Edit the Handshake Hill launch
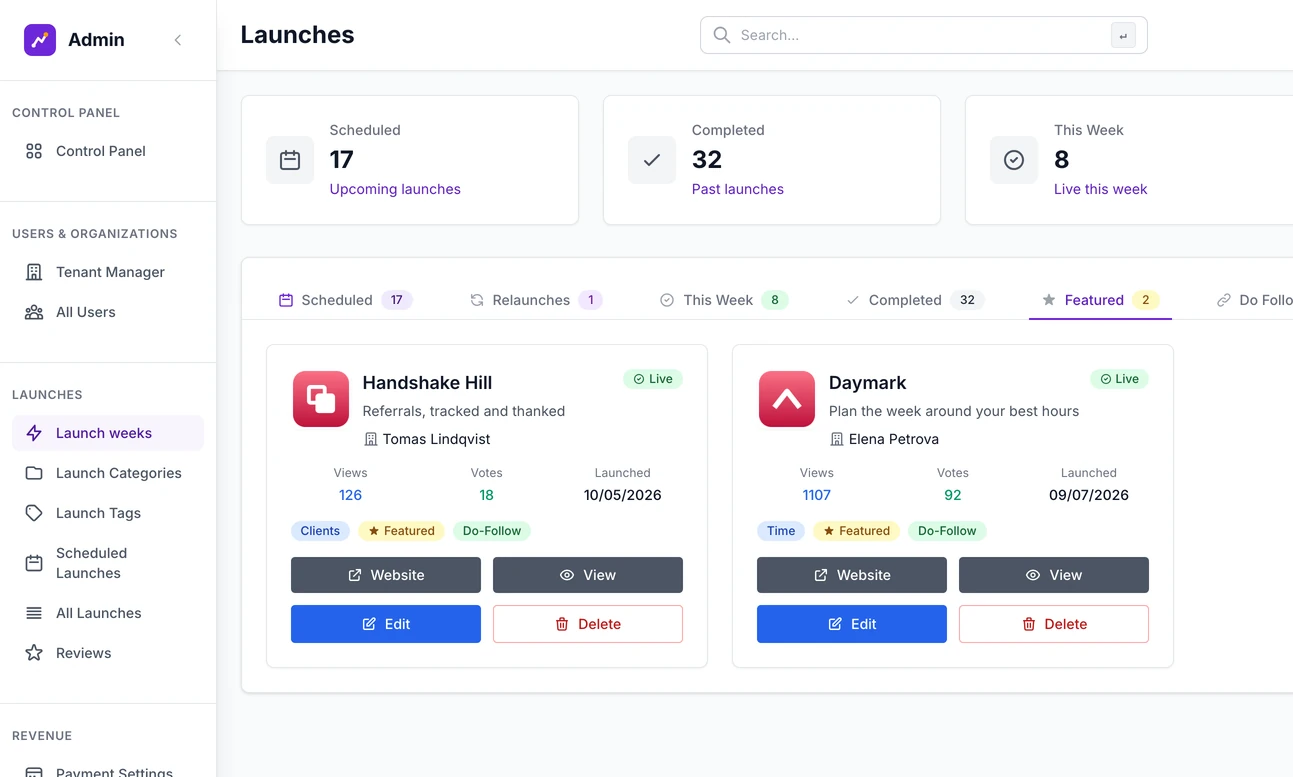The image size is (1293, 777). (386, 624)
